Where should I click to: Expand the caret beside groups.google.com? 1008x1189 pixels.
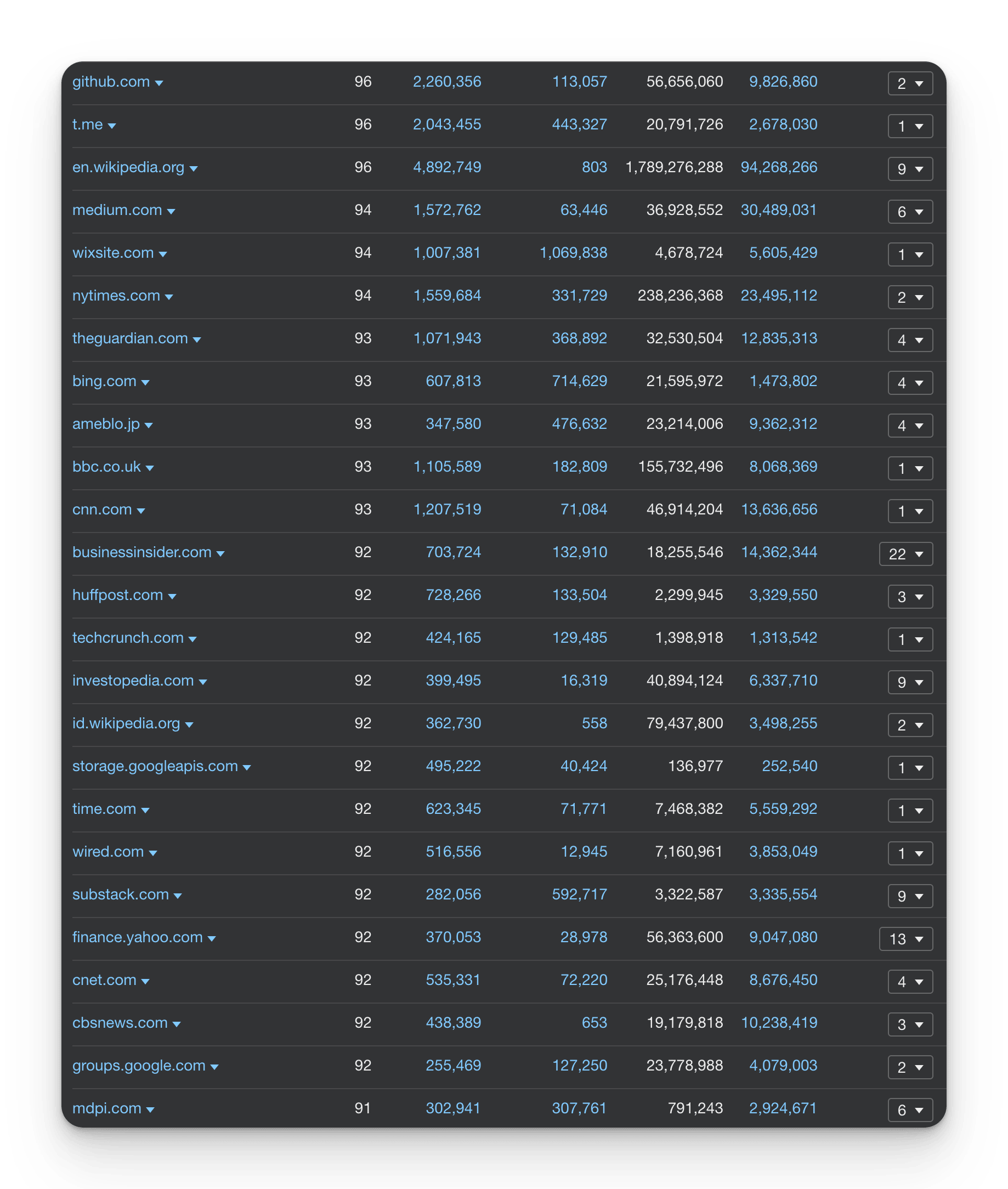tap(214, 1067)
